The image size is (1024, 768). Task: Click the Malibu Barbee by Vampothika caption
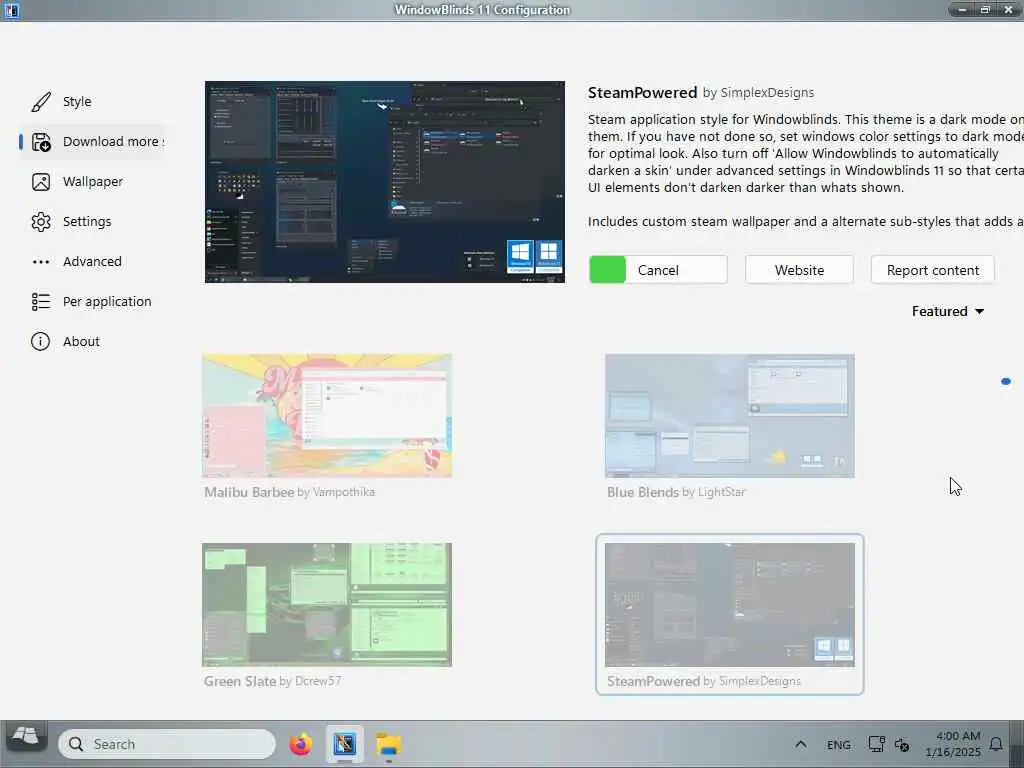(x=289, y=492)
